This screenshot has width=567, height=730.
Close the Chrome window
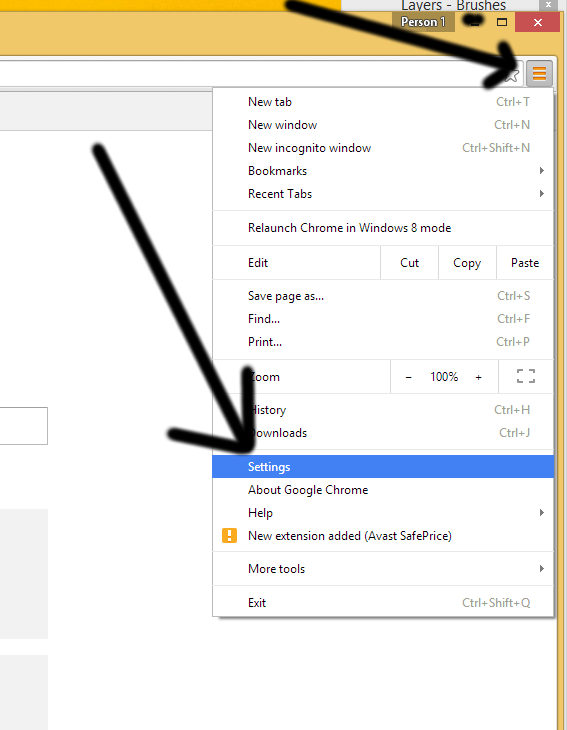pos(537,22)
